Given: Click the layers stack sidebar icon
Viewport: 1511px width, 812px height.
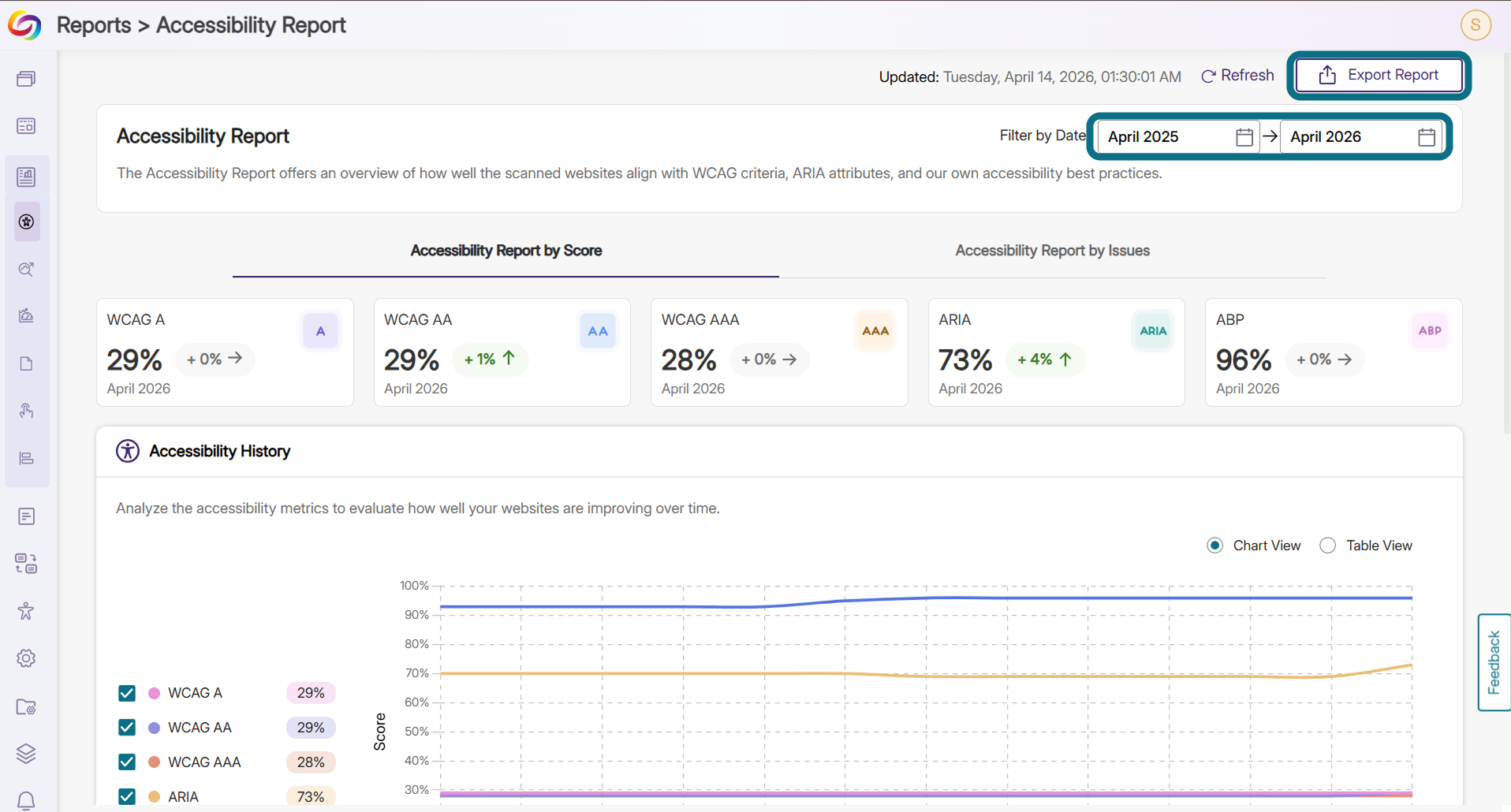Looking at the screenshot, I should coord(26,754).
